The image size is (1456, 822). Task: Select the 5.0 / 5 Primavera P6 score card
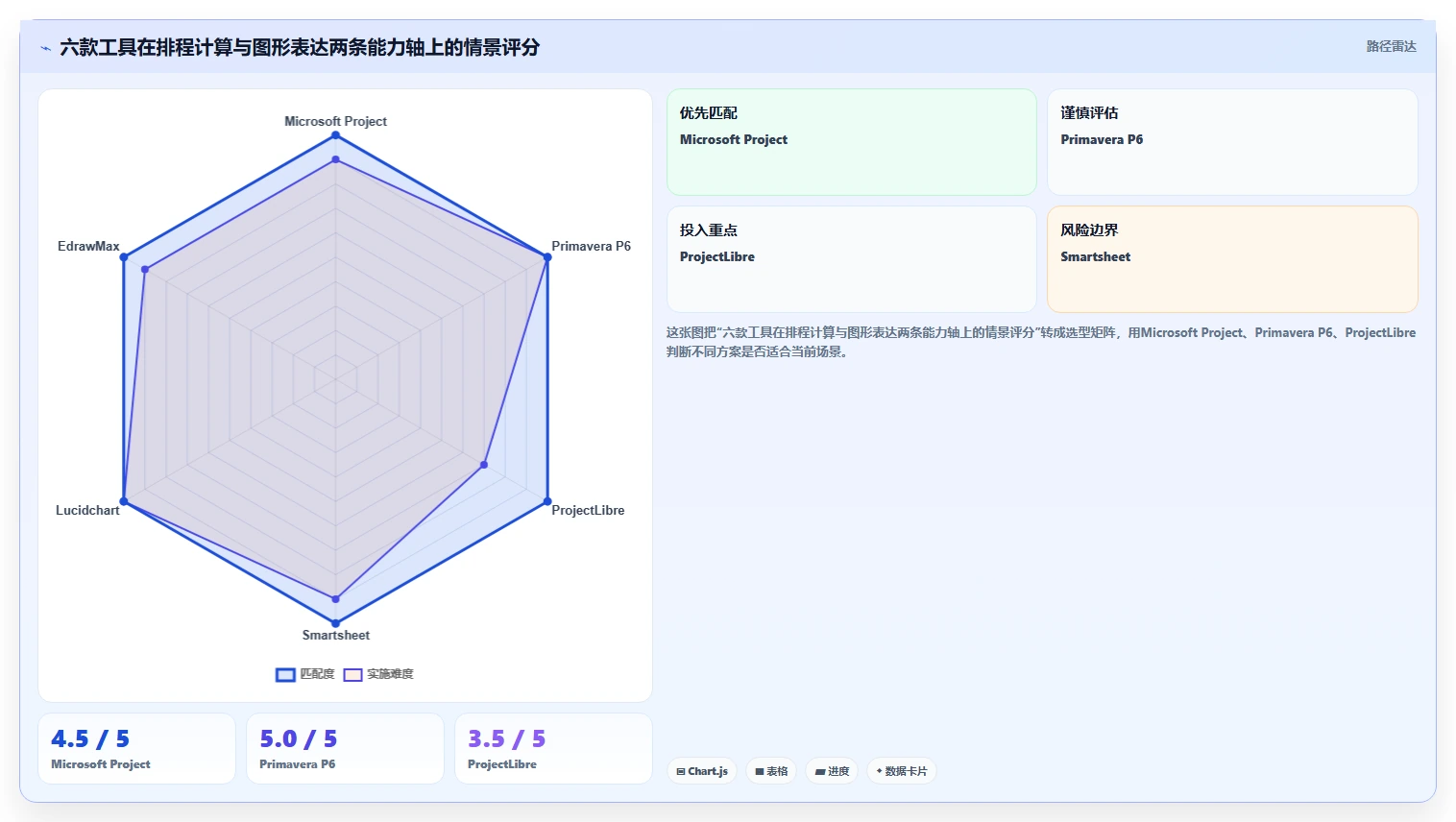point(345,748)
